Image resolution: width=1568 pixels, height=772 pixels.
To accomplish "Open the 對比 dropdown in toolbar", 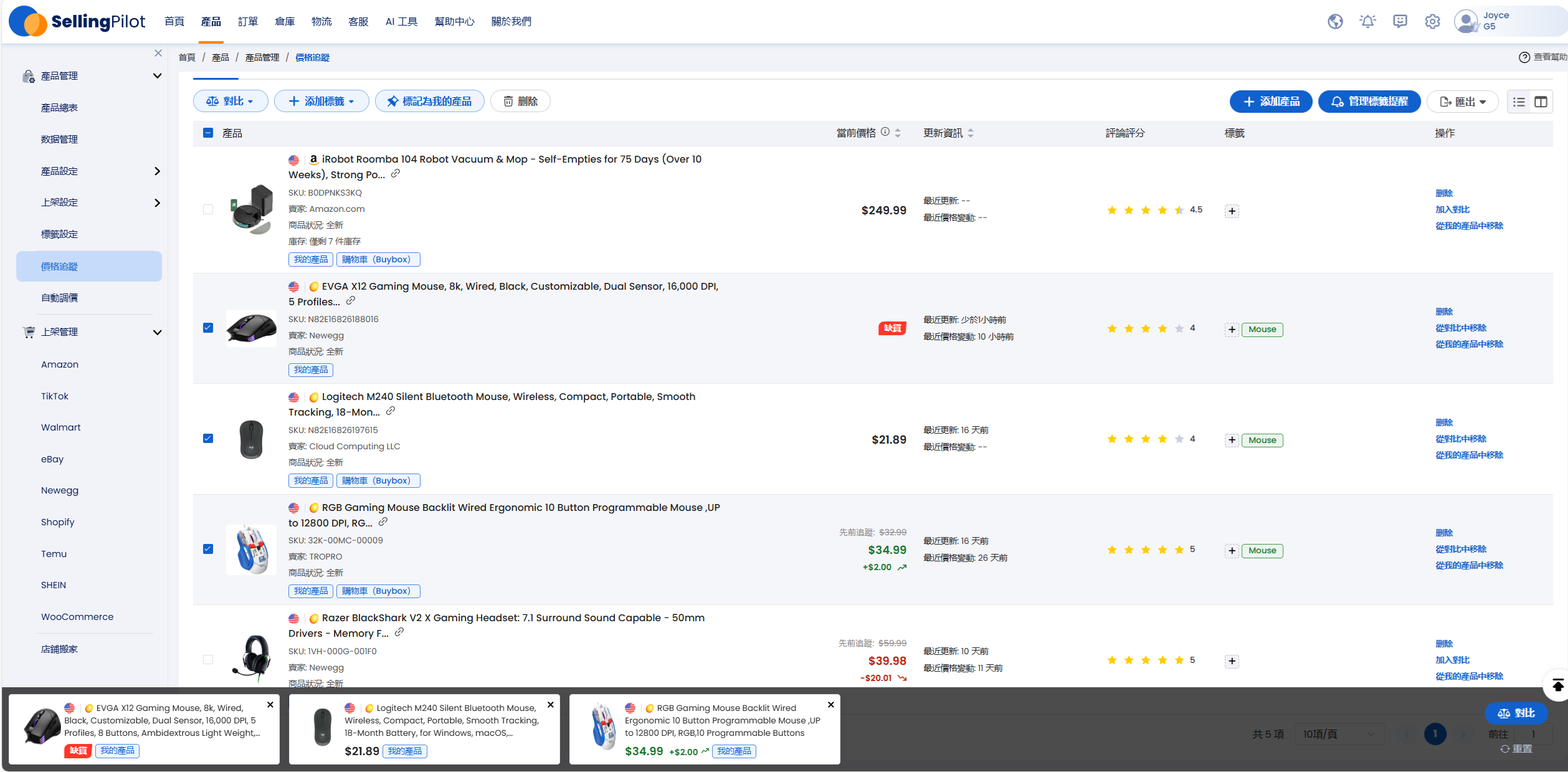I will pyautogui.click(x=230, y=101).
